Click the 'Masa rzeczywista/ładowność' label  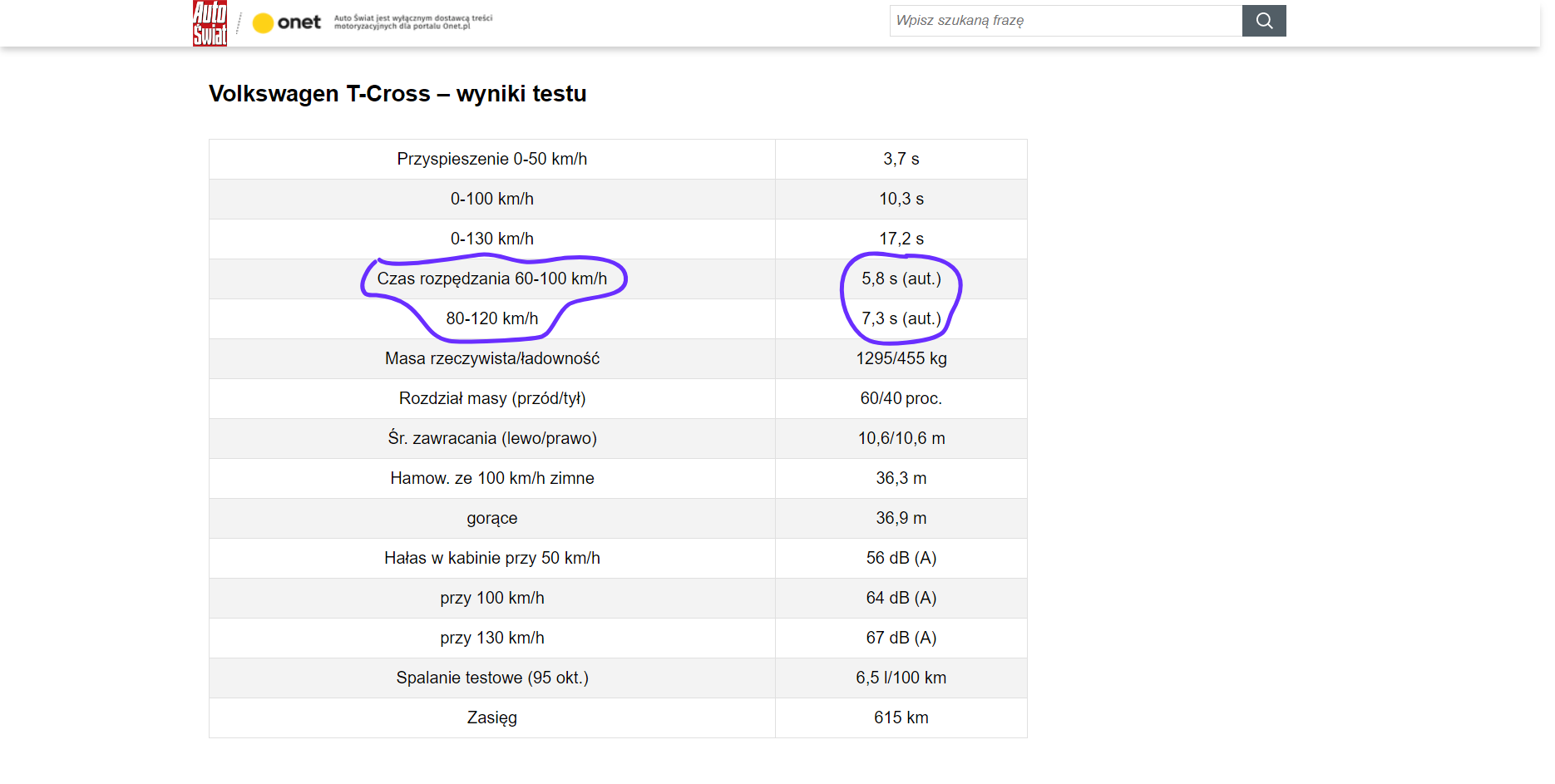[492, 358]
